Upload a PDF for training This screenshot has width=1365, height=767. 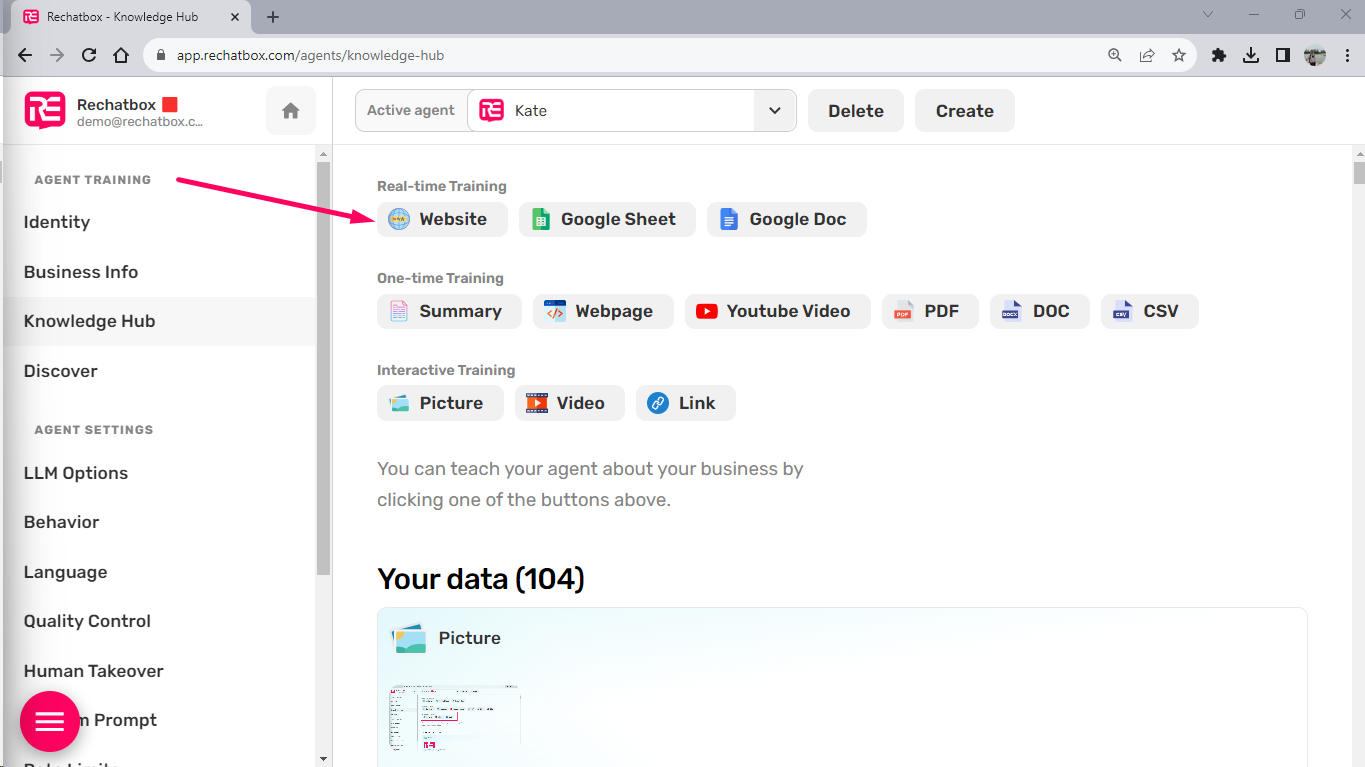tap(930, 311)
